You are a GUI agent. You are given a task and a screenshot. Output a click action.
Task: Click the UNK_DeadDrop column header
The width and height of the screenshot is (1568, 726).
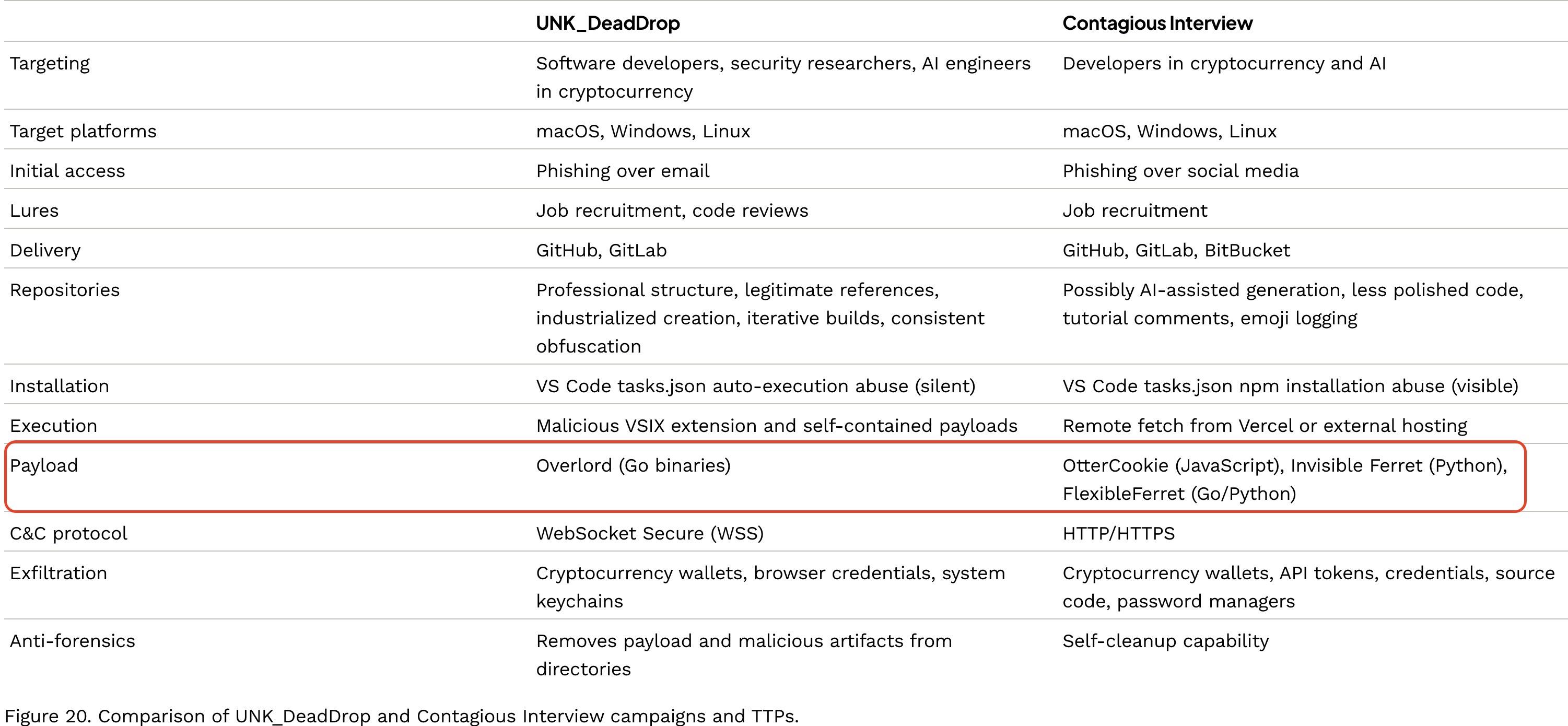607,23
